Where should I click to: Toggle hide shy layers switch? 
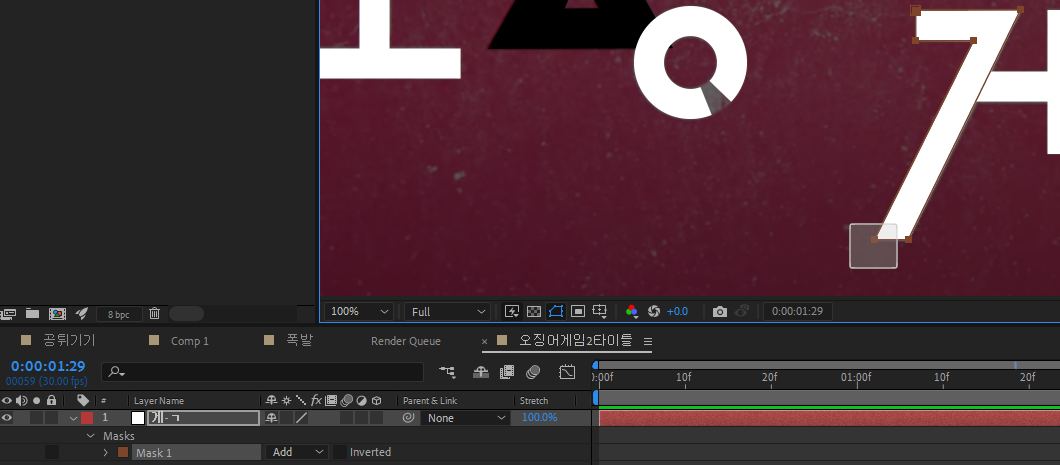click(481, 372)
